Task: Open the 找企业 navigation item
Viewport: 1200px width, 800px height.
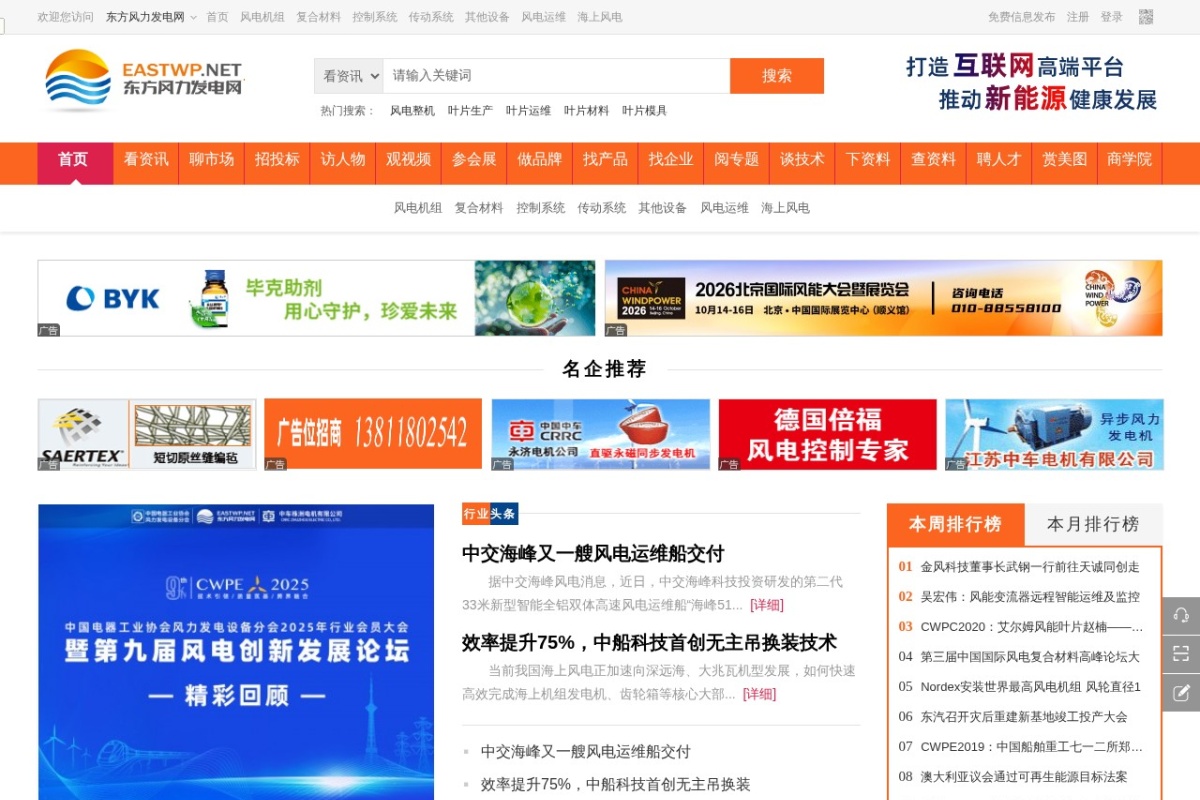Action: click(x=670, y=160)
